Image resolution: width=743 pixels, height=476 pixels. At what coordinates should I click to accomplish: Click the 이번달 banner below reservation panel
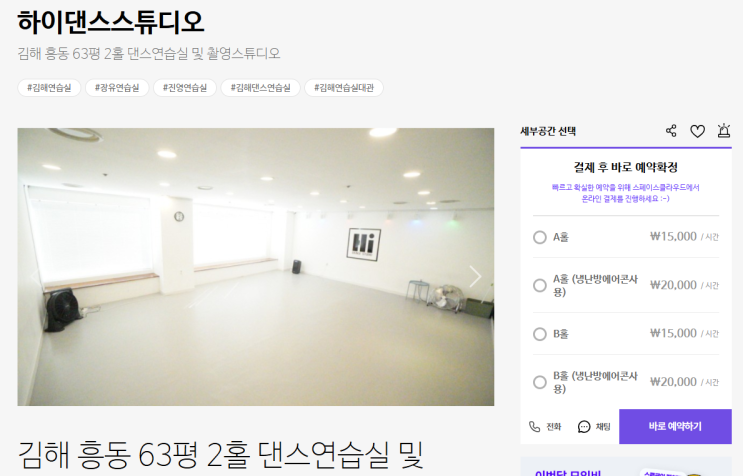coord(626,467)
